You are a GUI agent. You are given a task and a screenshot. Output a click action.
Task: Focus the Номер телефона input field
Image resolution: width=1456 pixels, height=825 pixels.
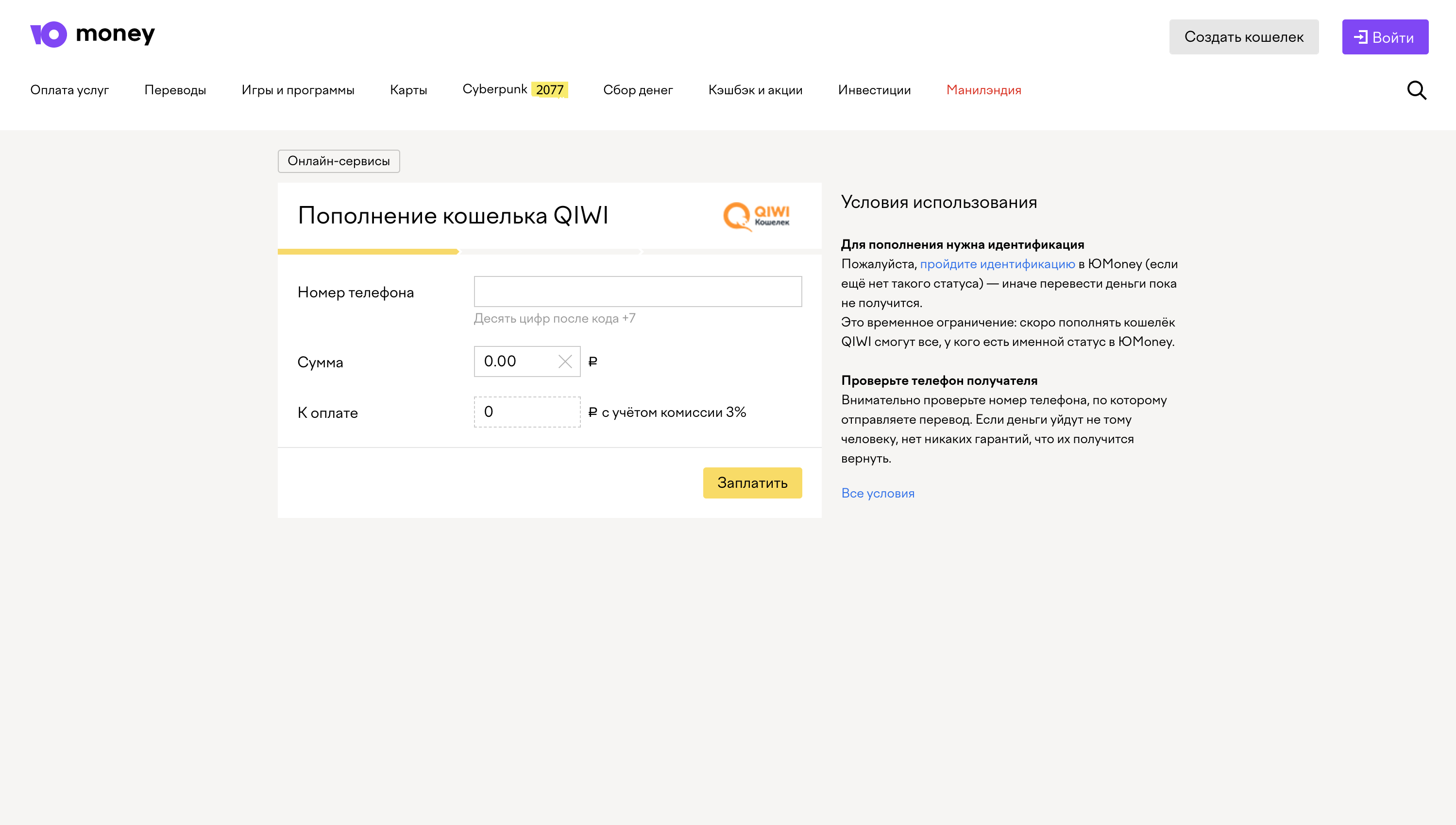coord(638,291)
